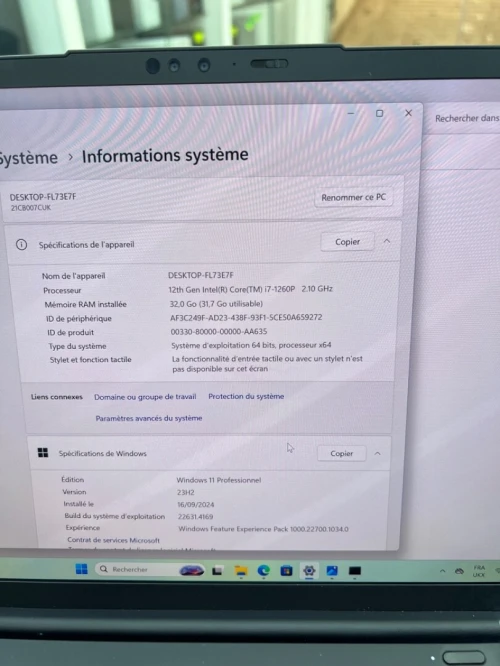Image resolution: width=500 pixels, height=666 pixels.
Task: Open Protection du système link
Action: [x=246, y=396]
